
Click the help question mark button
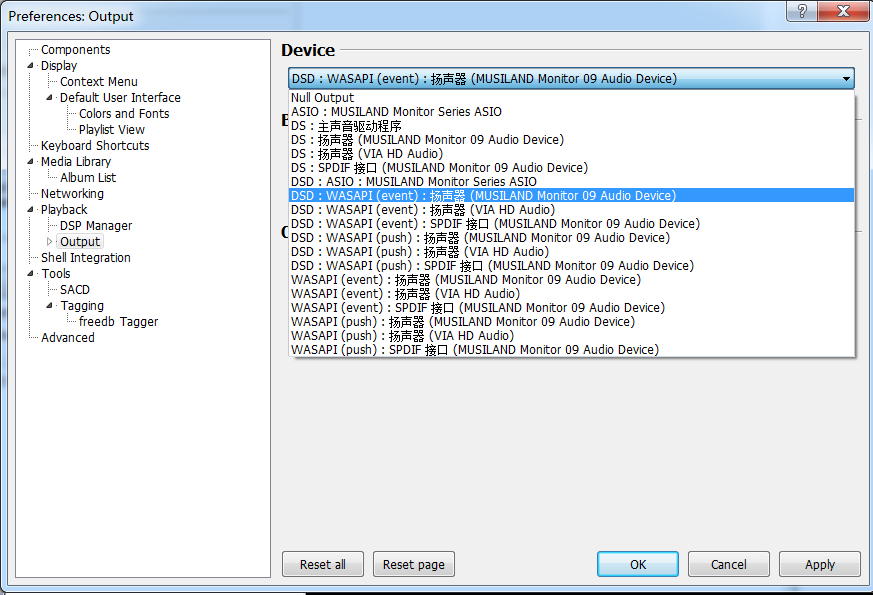tap(799, 11)
